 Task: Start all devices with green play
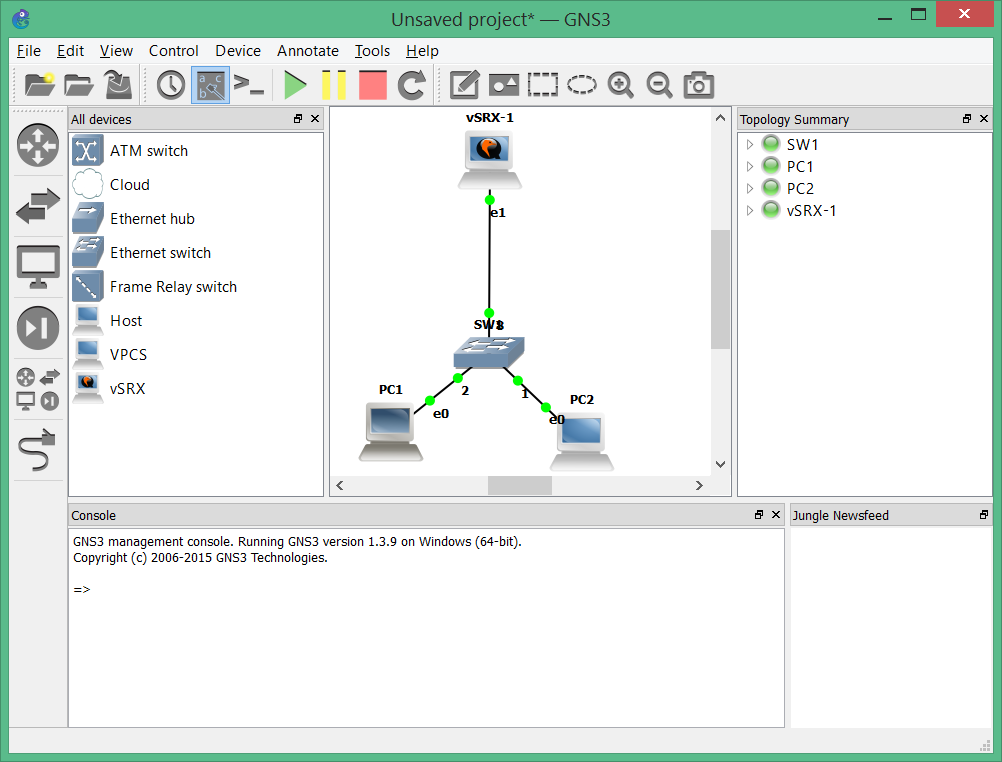click(295, 84)
